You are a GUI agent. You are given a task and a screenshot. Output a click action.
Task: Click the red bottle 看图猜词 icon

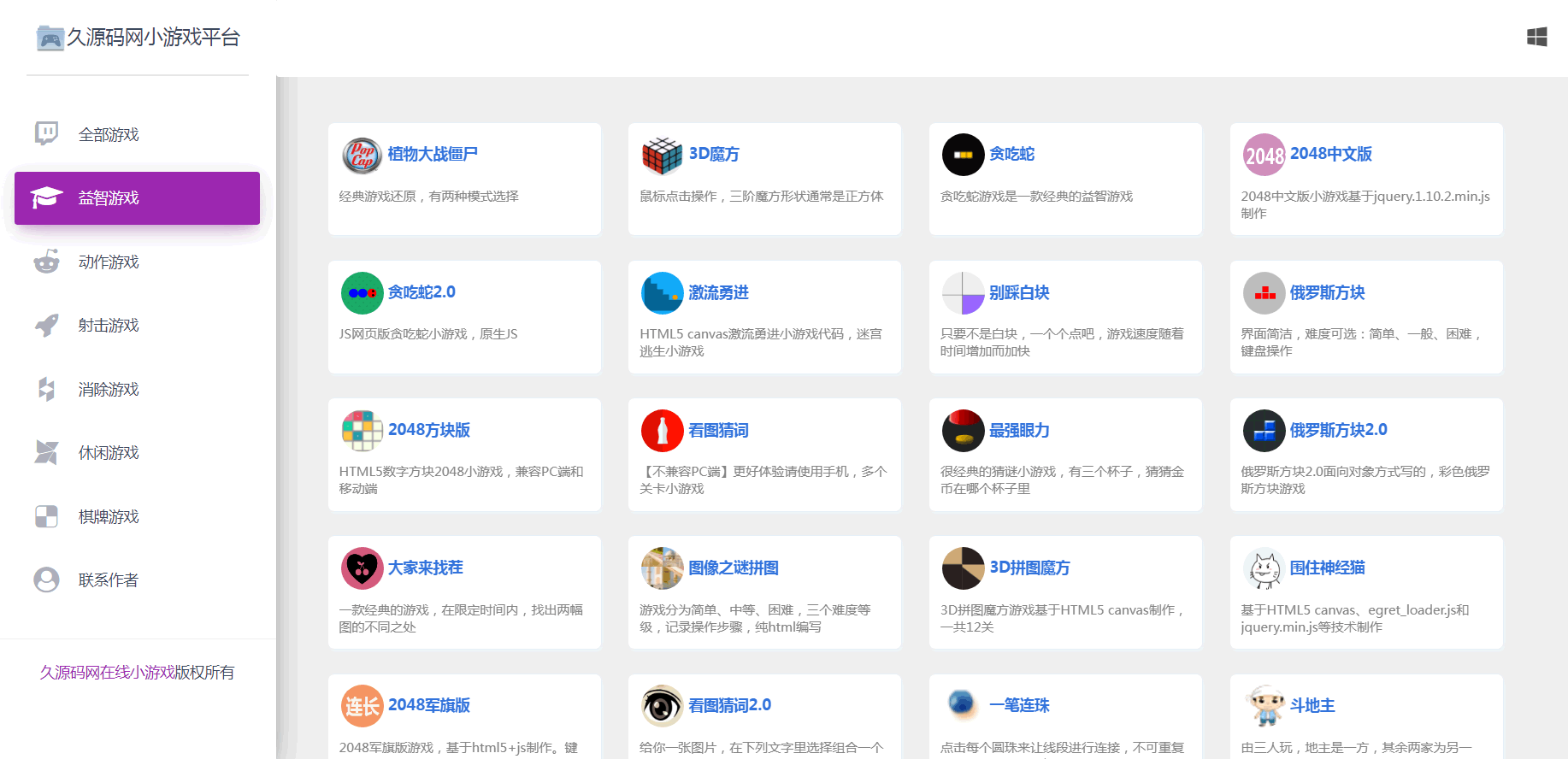(x=663, y=431)
